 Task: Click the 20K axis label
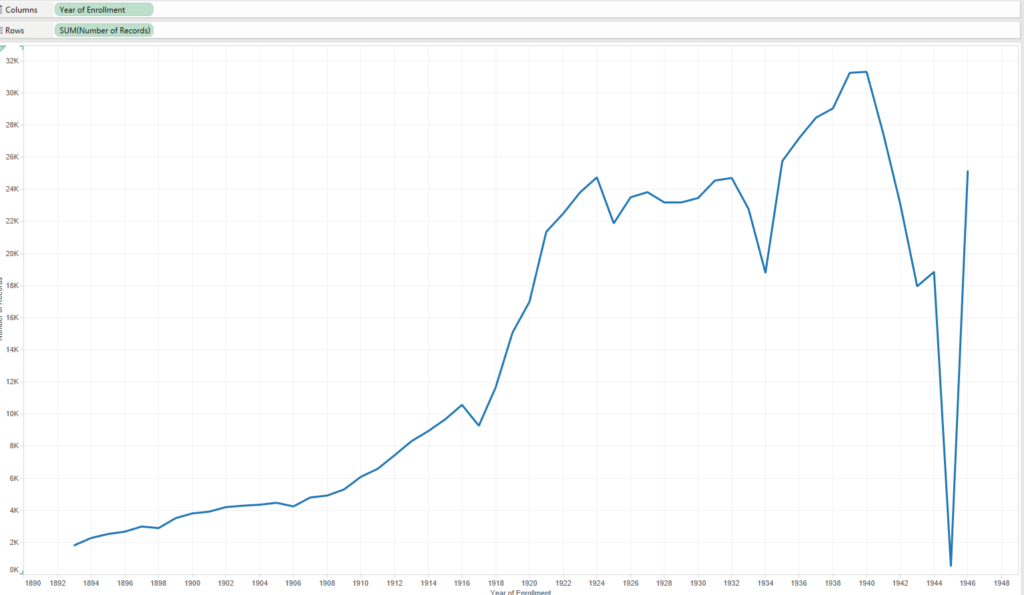coord(12,253)
